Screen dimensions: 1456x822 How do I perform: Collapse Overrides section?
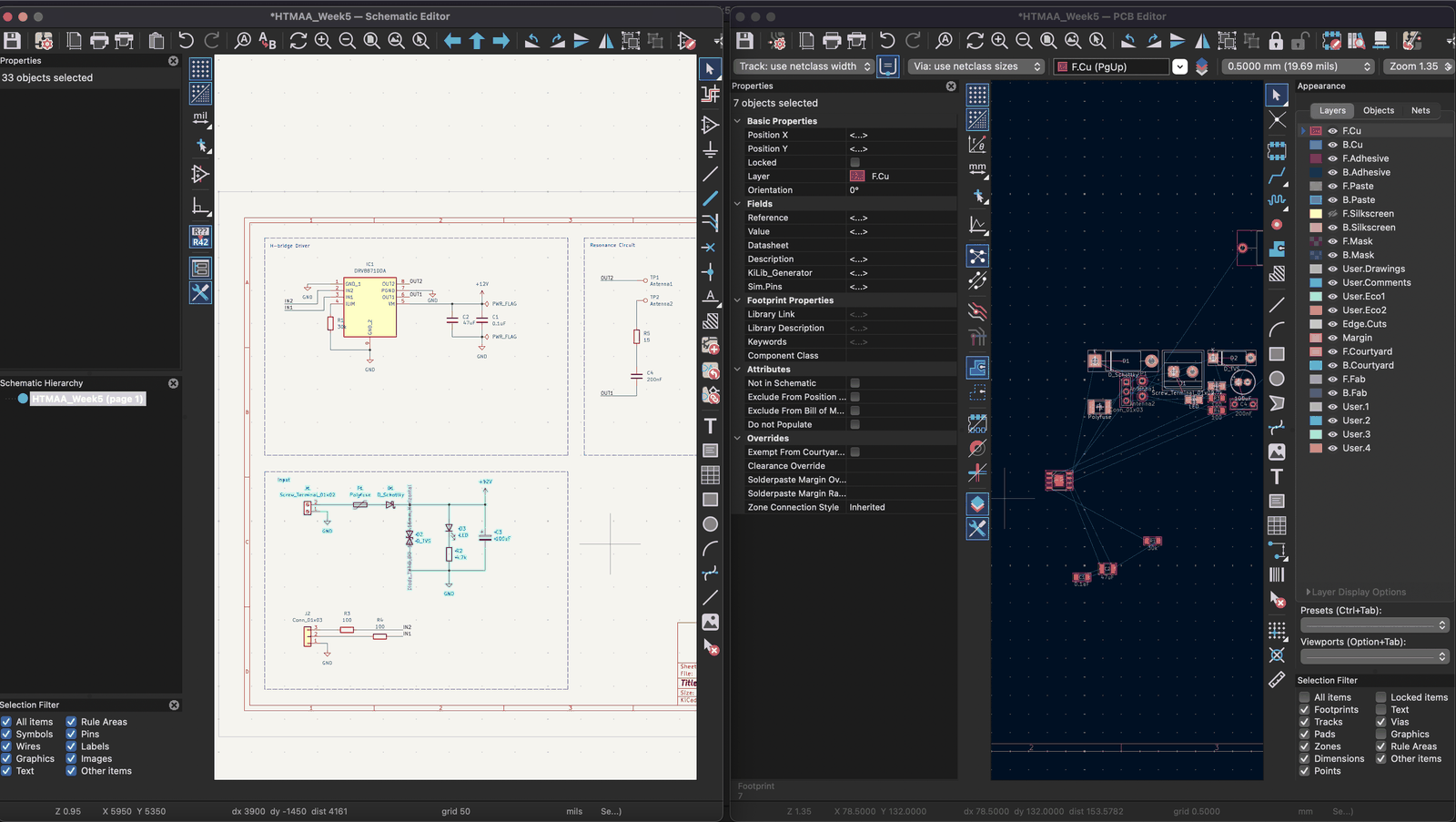pyautogui.click(x=738, y=439)
